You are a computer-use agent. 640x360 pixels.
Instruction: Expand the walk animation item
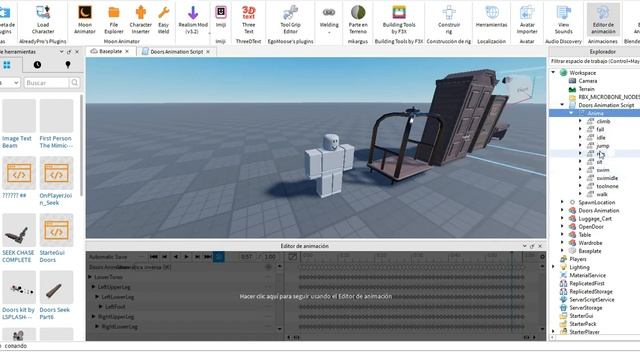click(x=580, y=194)
